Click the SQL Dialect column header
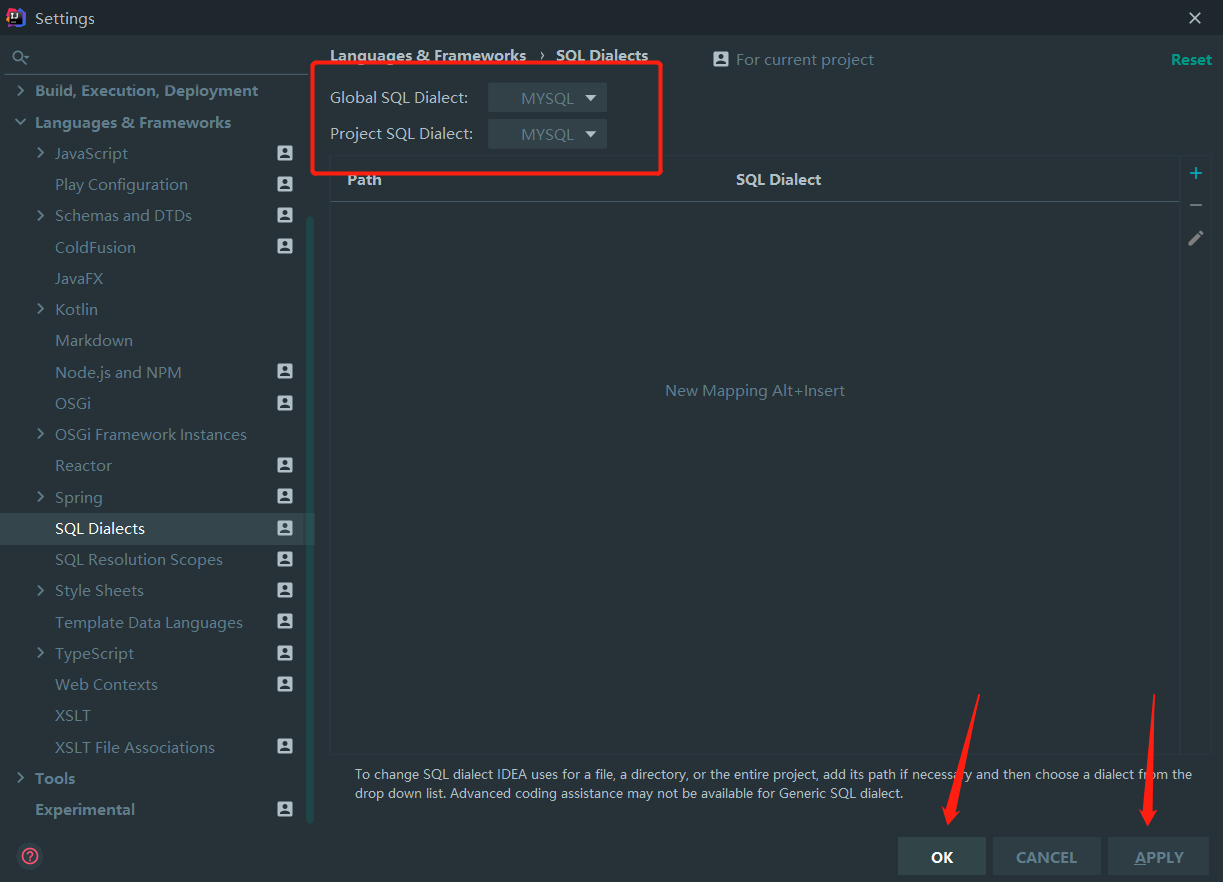This screenshot has width=1223, height=882. [x=778, y=180]
